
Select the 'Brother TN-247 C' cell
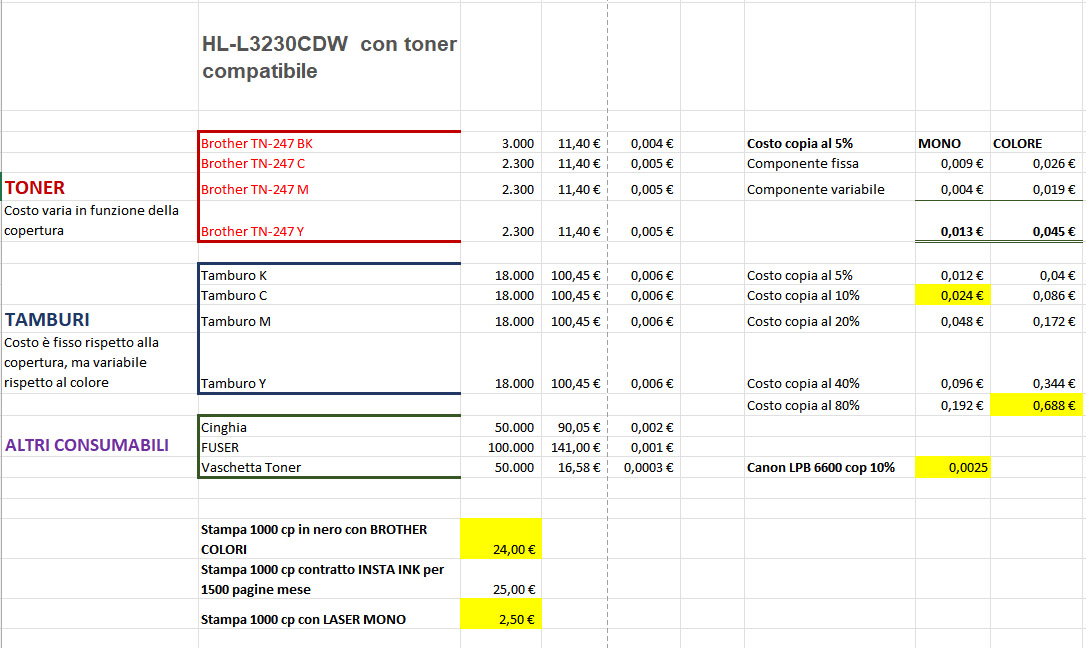(329, 163)
